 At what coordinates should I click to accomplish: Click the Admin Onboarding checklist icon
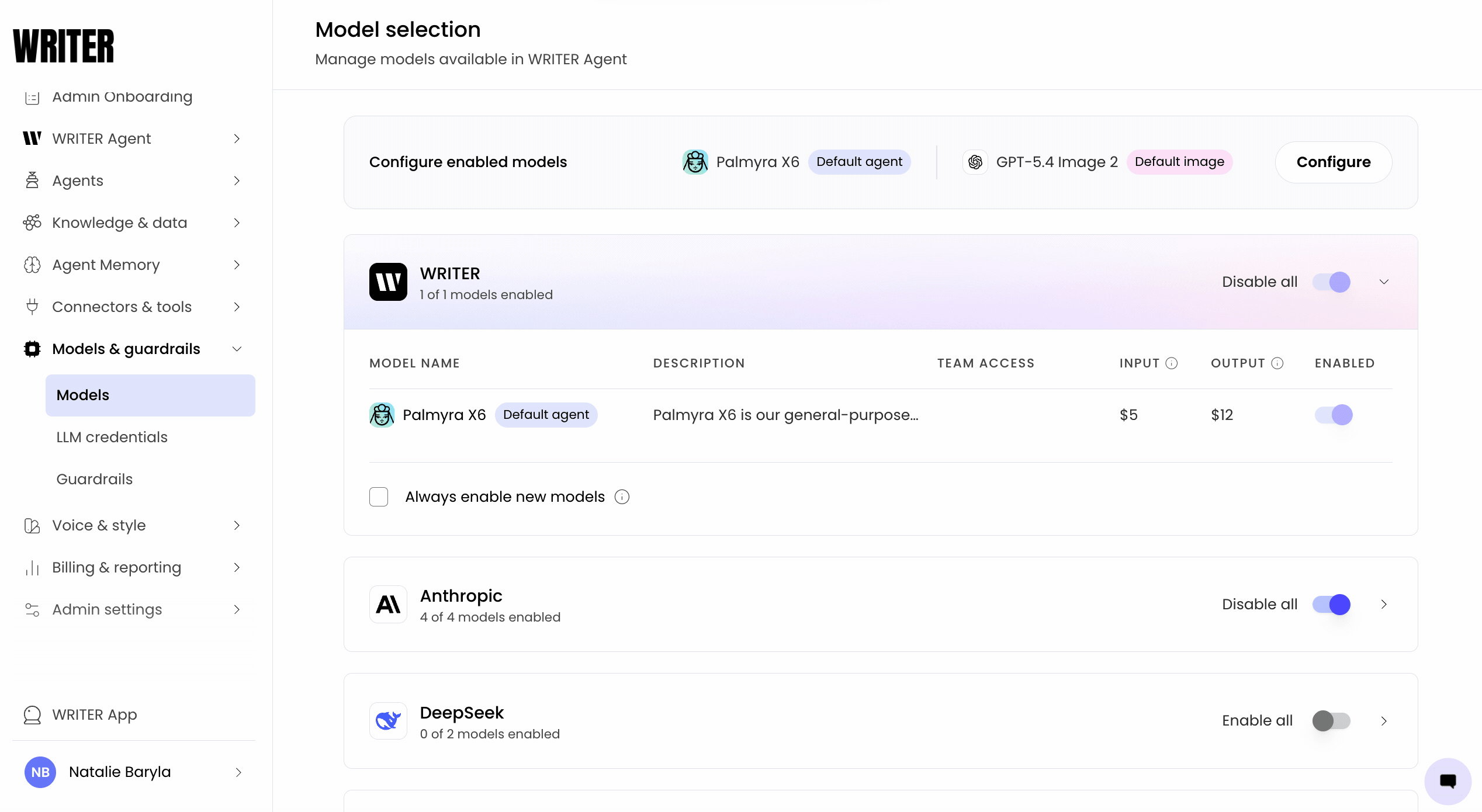[x=32, y=97]
